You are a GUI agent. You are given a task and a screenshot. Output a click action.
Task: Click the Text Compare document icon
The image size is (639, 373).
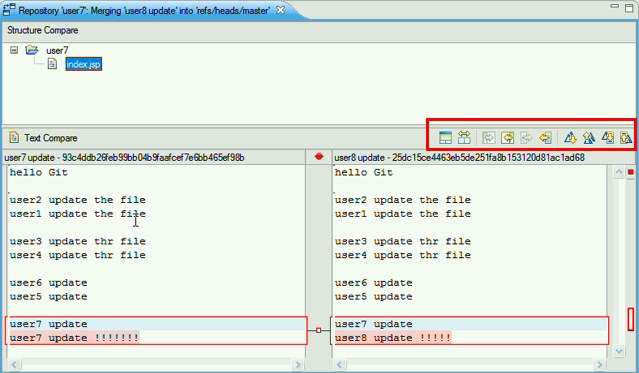click(x=14, y=137)
